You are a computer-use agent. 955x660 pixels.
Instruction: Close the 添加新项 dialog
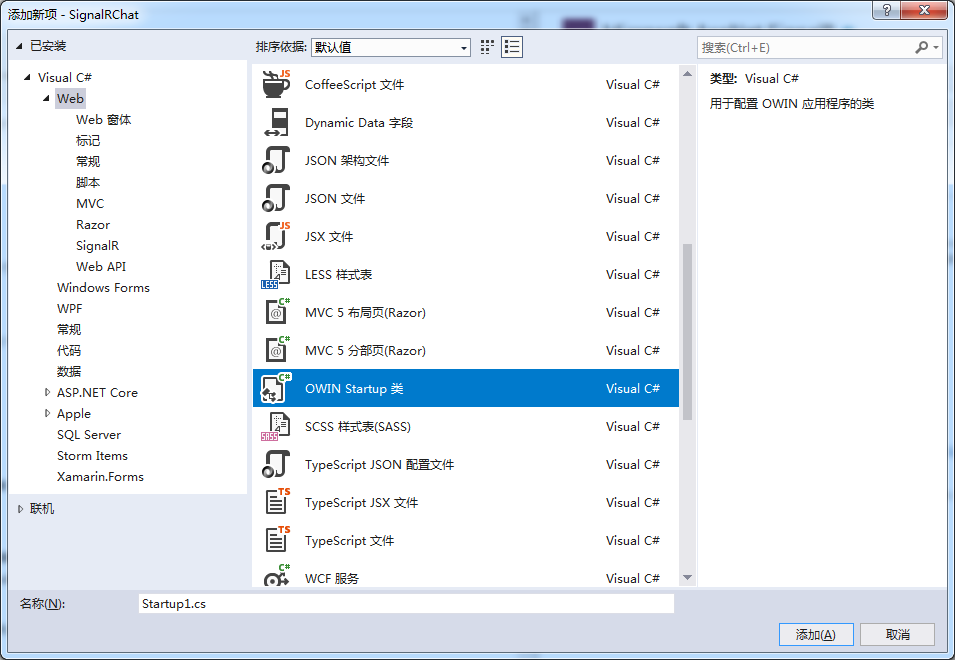[x=924, y=10]
